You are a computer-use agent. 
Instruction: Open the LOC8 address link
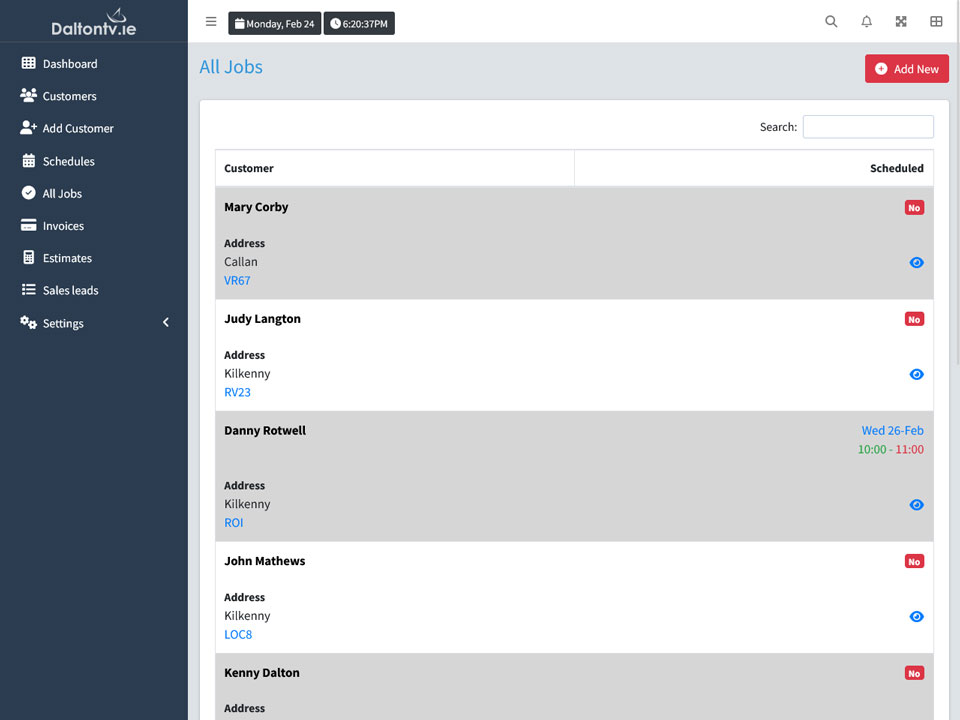[x=238, y=635]
